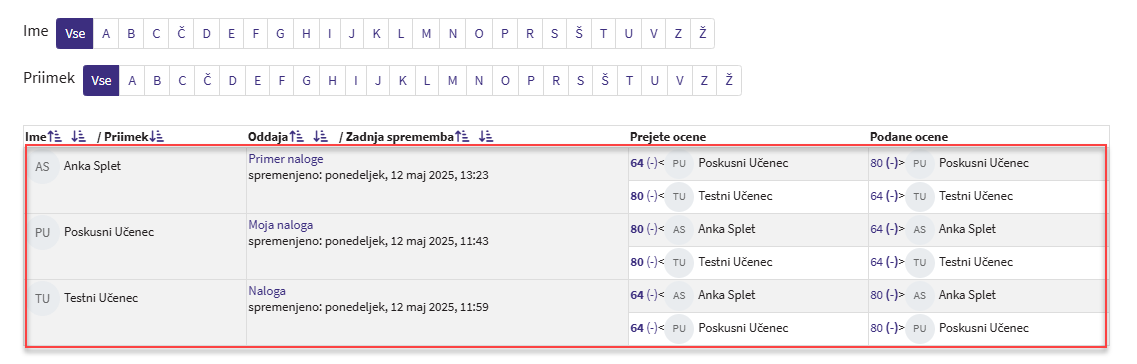Click PU avatar in Anka Splet's received grades
The image size is (1137, 364).
coord(679,164)
